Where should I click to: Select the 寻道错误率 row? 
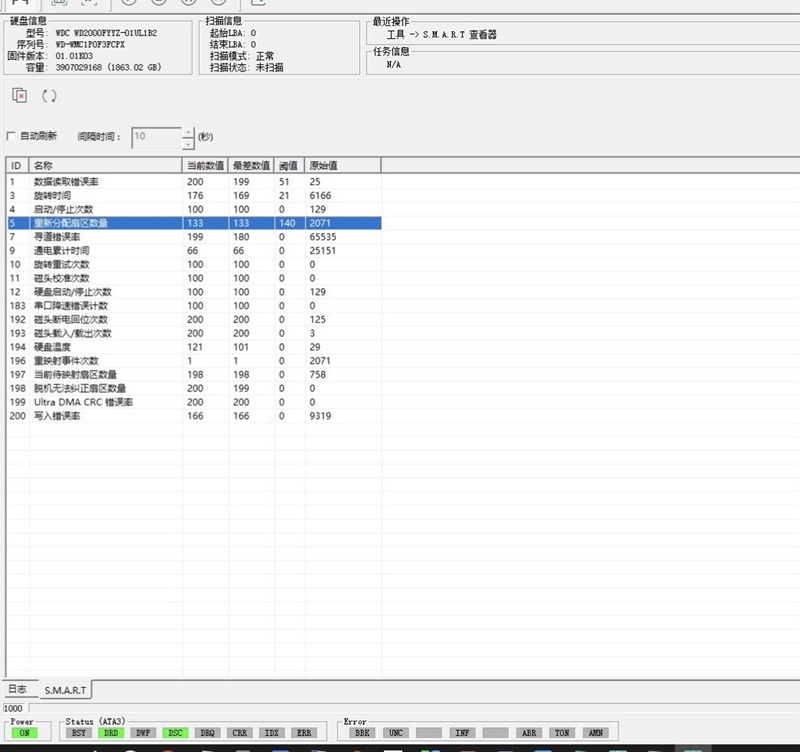pos(194,237)
